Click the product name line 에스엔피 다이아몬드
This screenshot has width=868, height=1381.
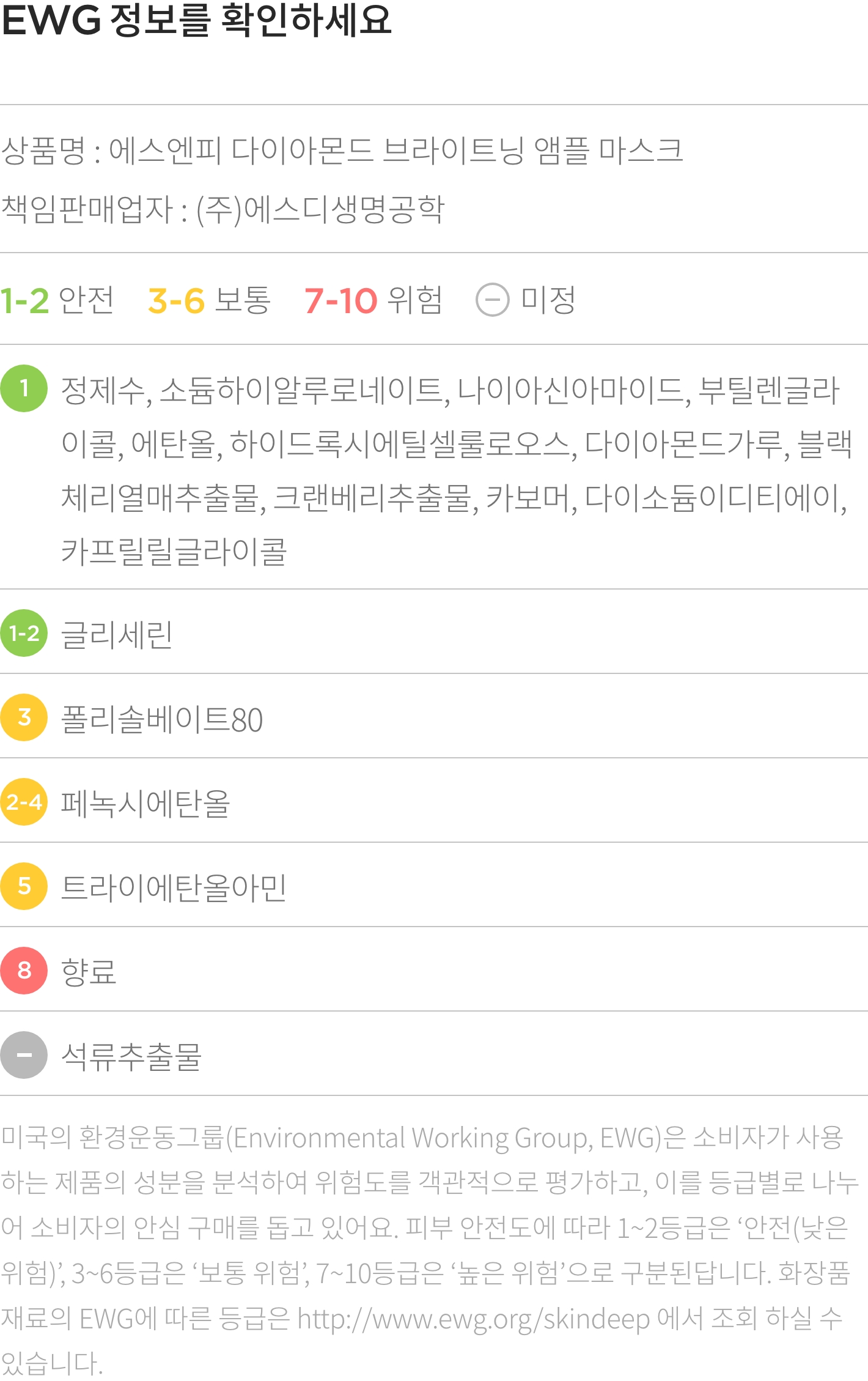tap(342, 150)
